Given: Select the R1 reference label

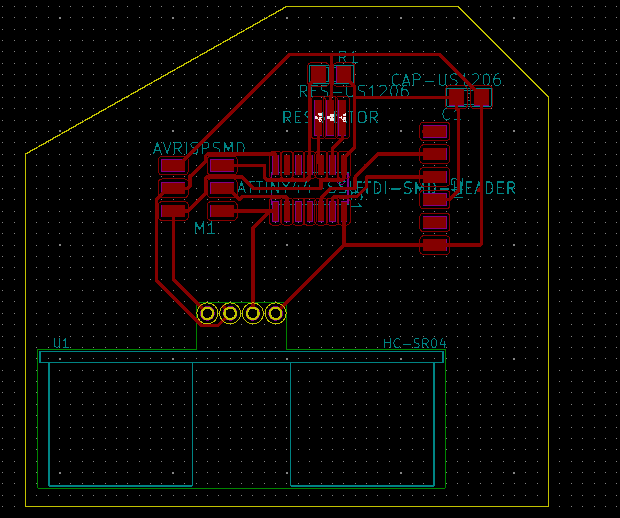Looking at the screenshot, I should 348,59.
